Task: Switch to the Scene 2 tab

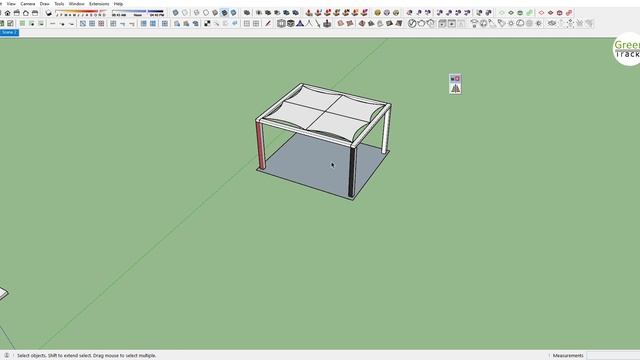Action: [x=9, y=32]
